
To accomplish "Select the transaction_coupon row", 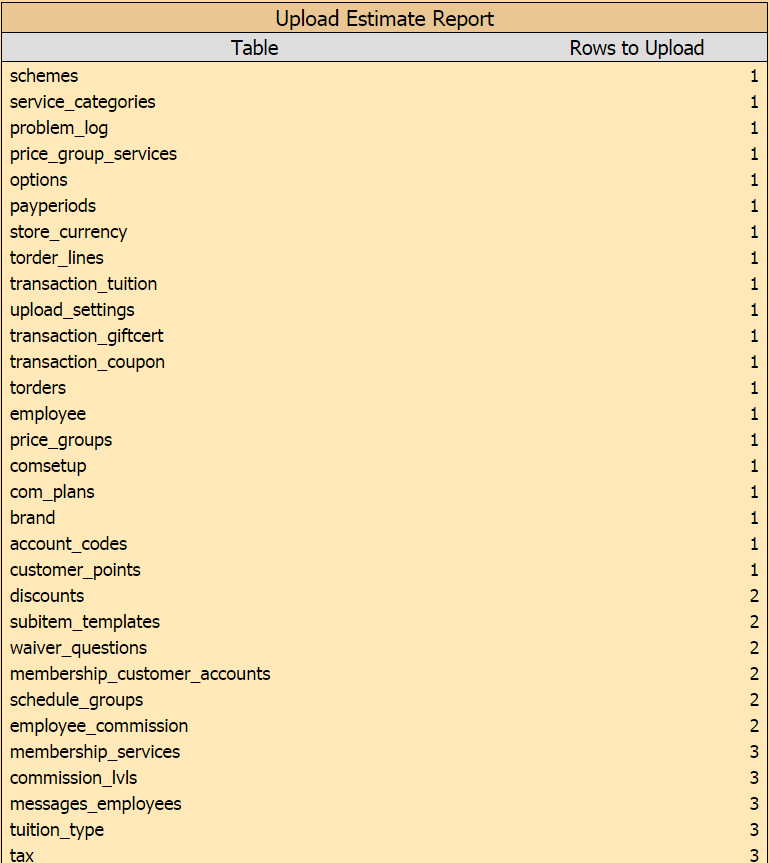I will [x=385, y=362].
